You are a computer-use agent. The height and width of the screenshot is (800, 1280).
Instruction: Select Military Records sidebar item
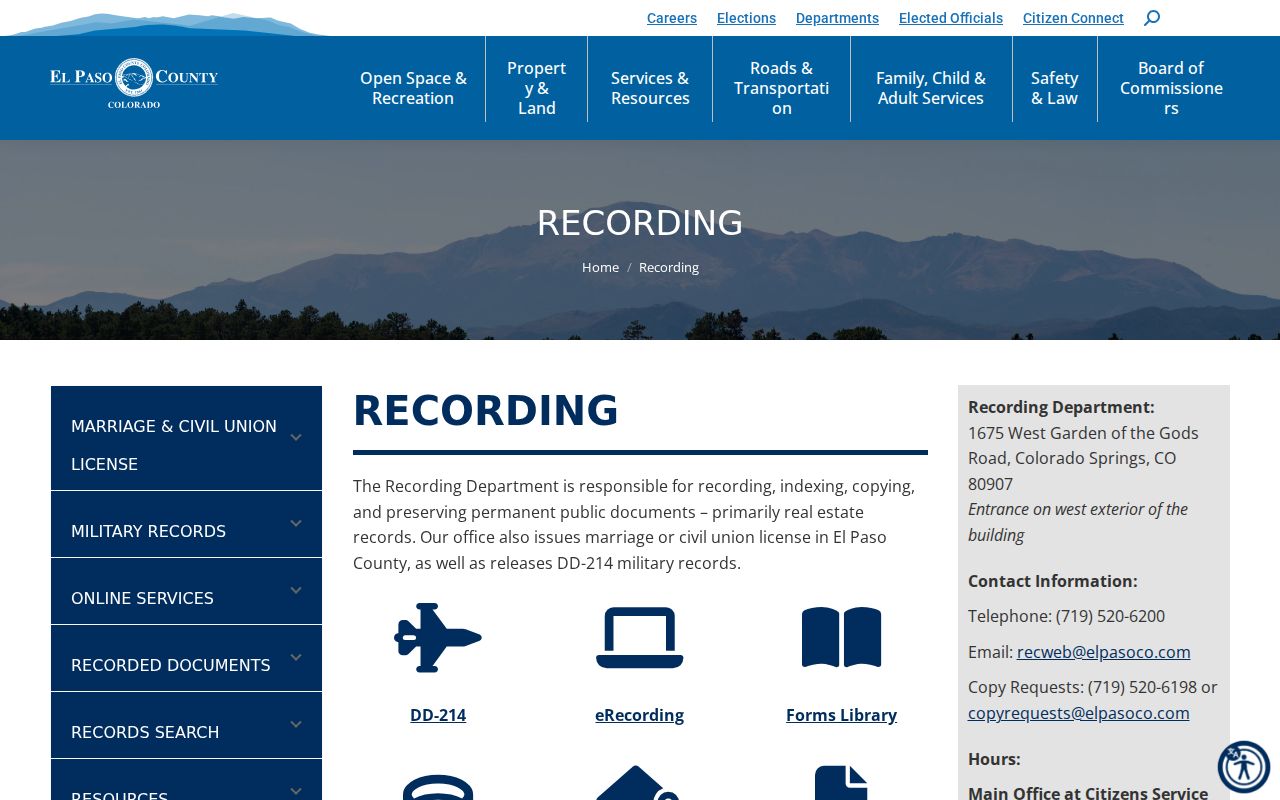186,524
